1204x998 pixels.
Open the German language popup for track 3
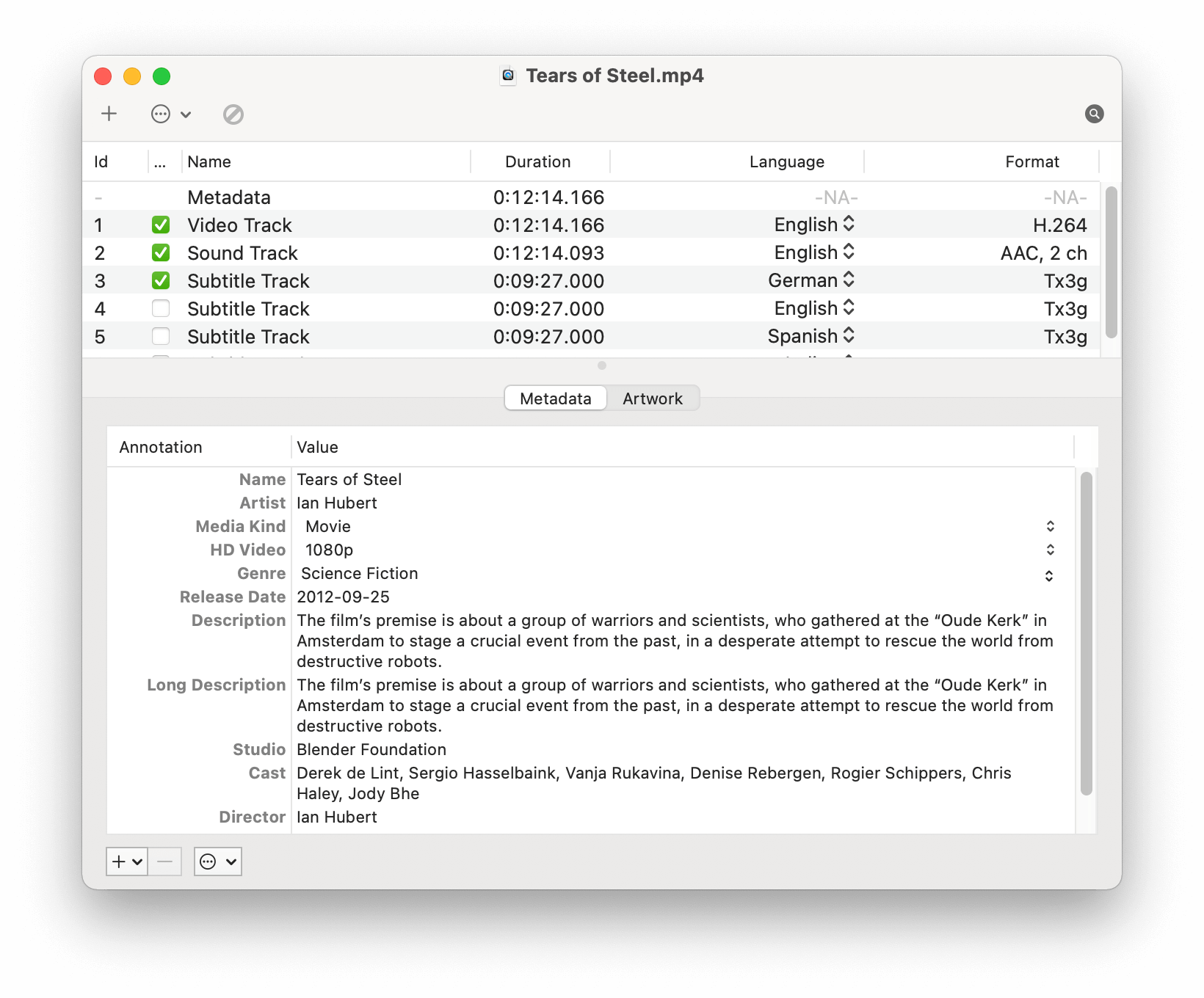(811, 280)
